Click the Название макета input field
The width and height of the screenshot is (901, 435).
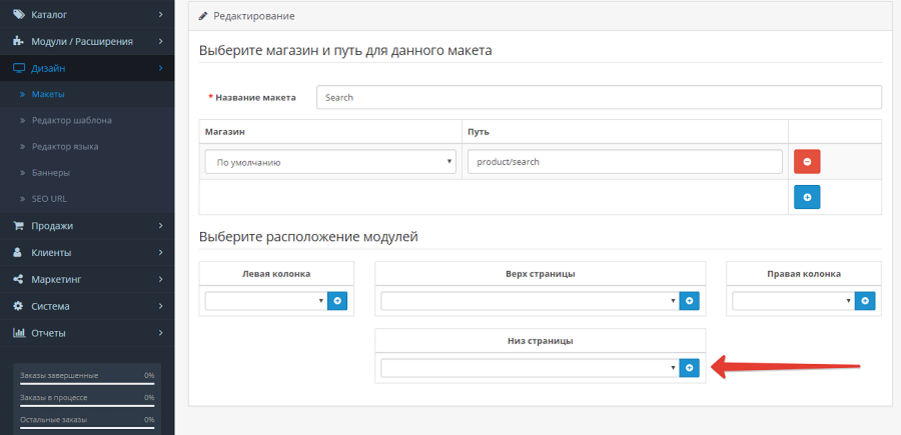599,97
